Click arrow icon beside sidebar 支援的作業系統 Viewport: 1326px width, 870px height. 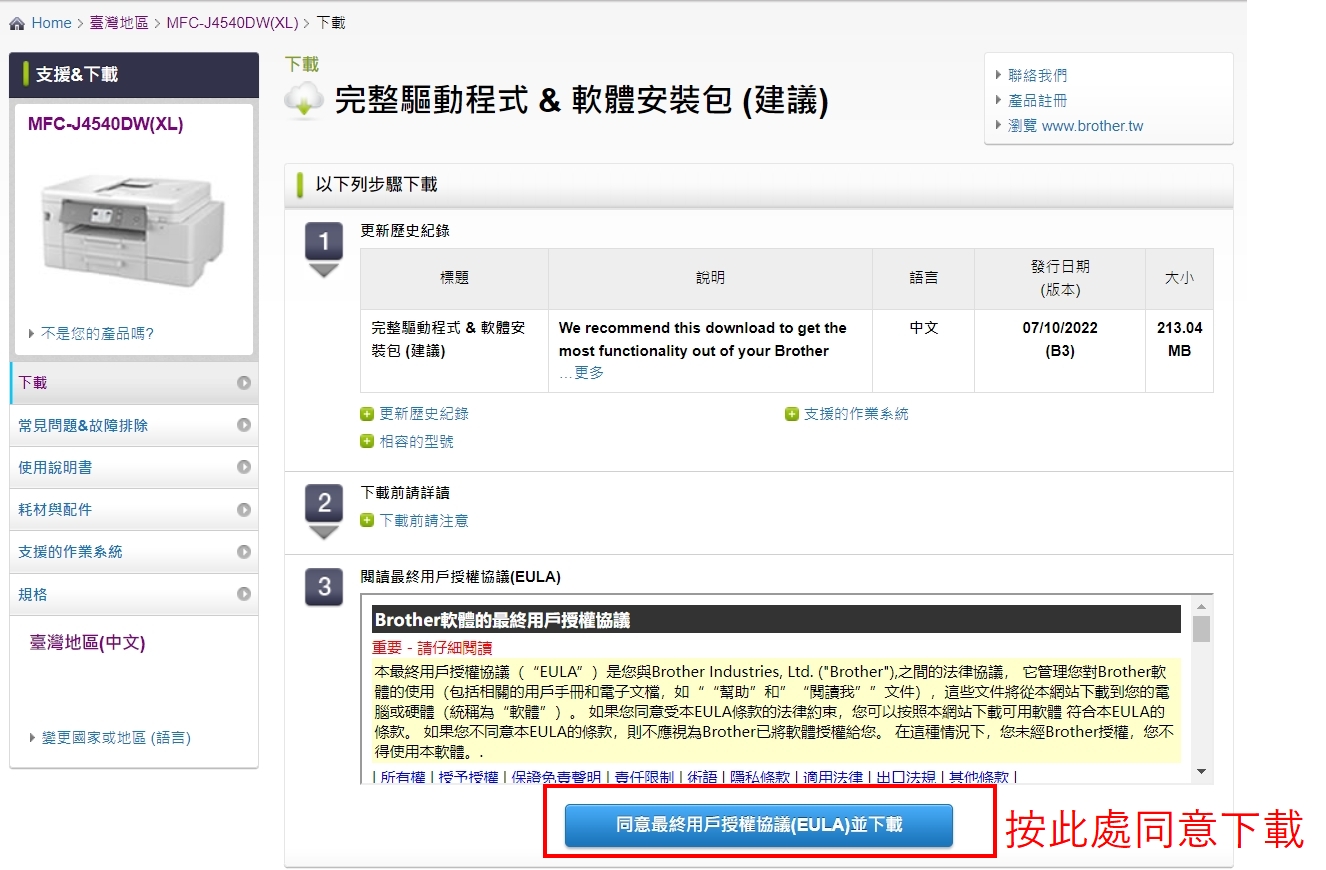pos(244,551)
